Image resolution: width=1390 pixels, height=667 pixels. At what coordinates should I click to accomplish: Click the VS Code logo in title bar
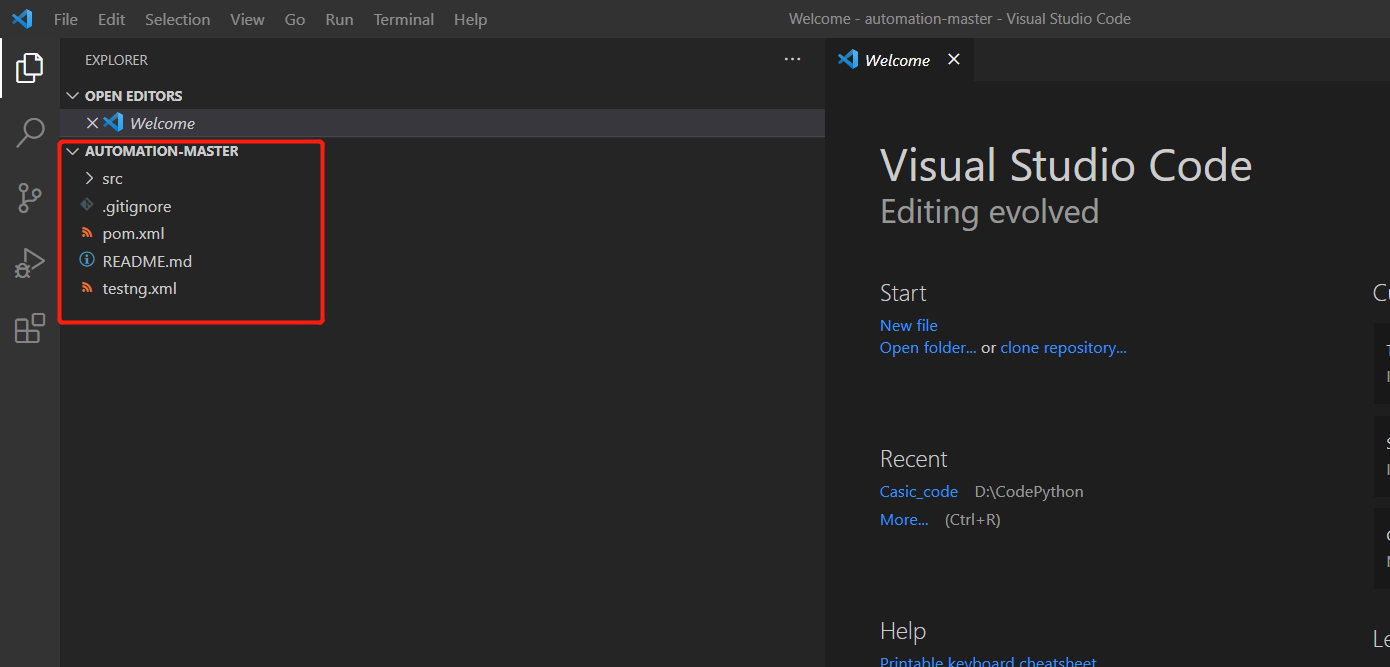(22, 19)
